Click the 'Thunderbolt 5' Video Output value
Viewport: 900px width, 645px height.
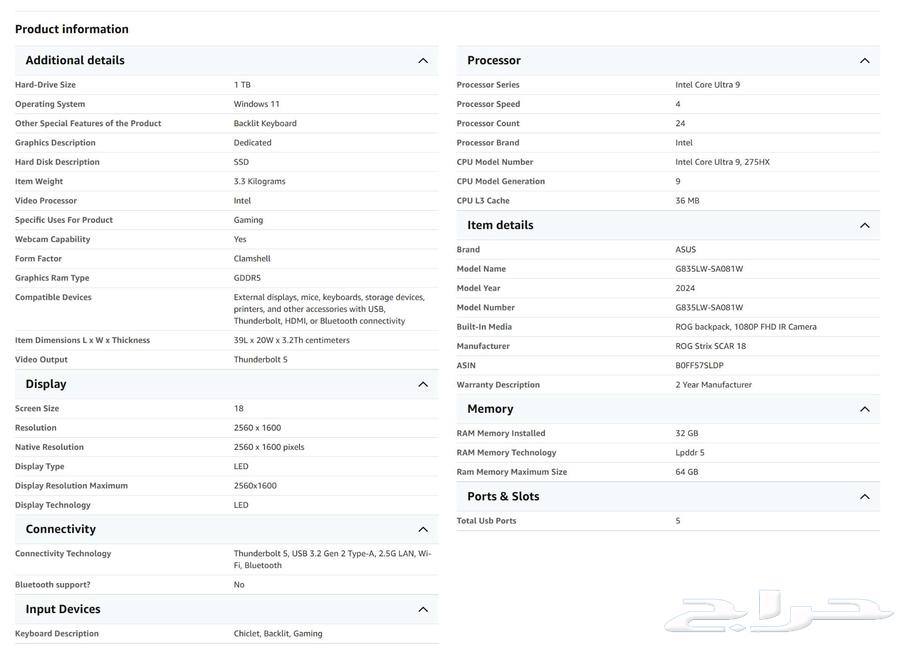tap(260, 360)
